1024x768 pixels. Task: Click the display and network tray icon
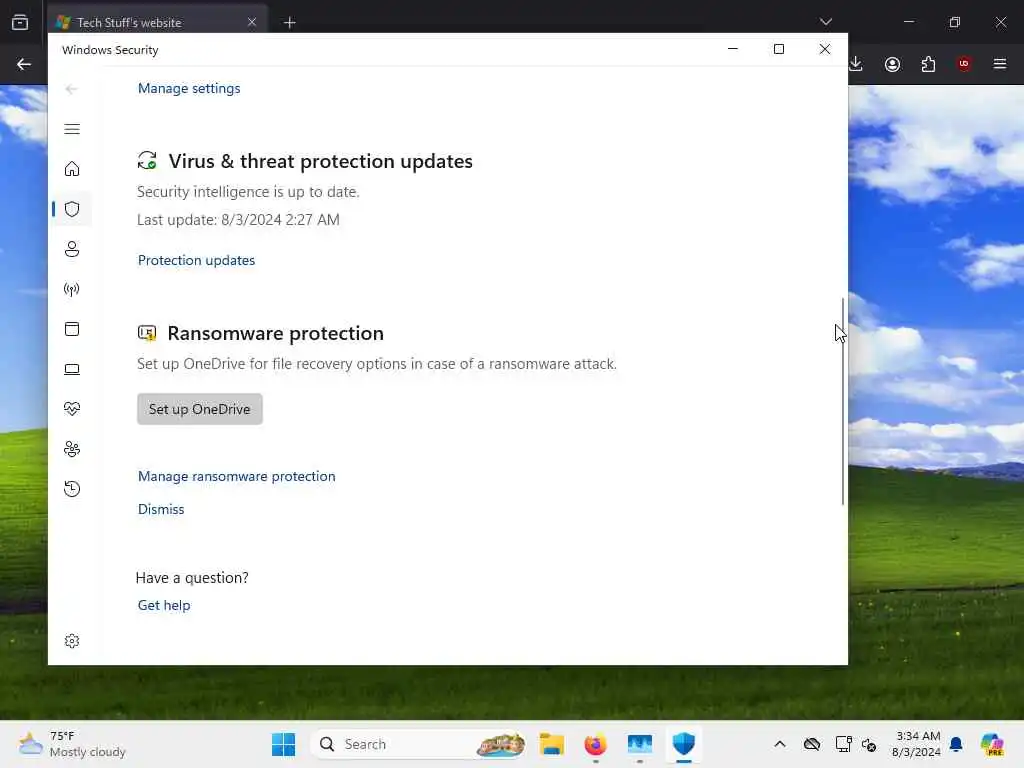[843, 744]
